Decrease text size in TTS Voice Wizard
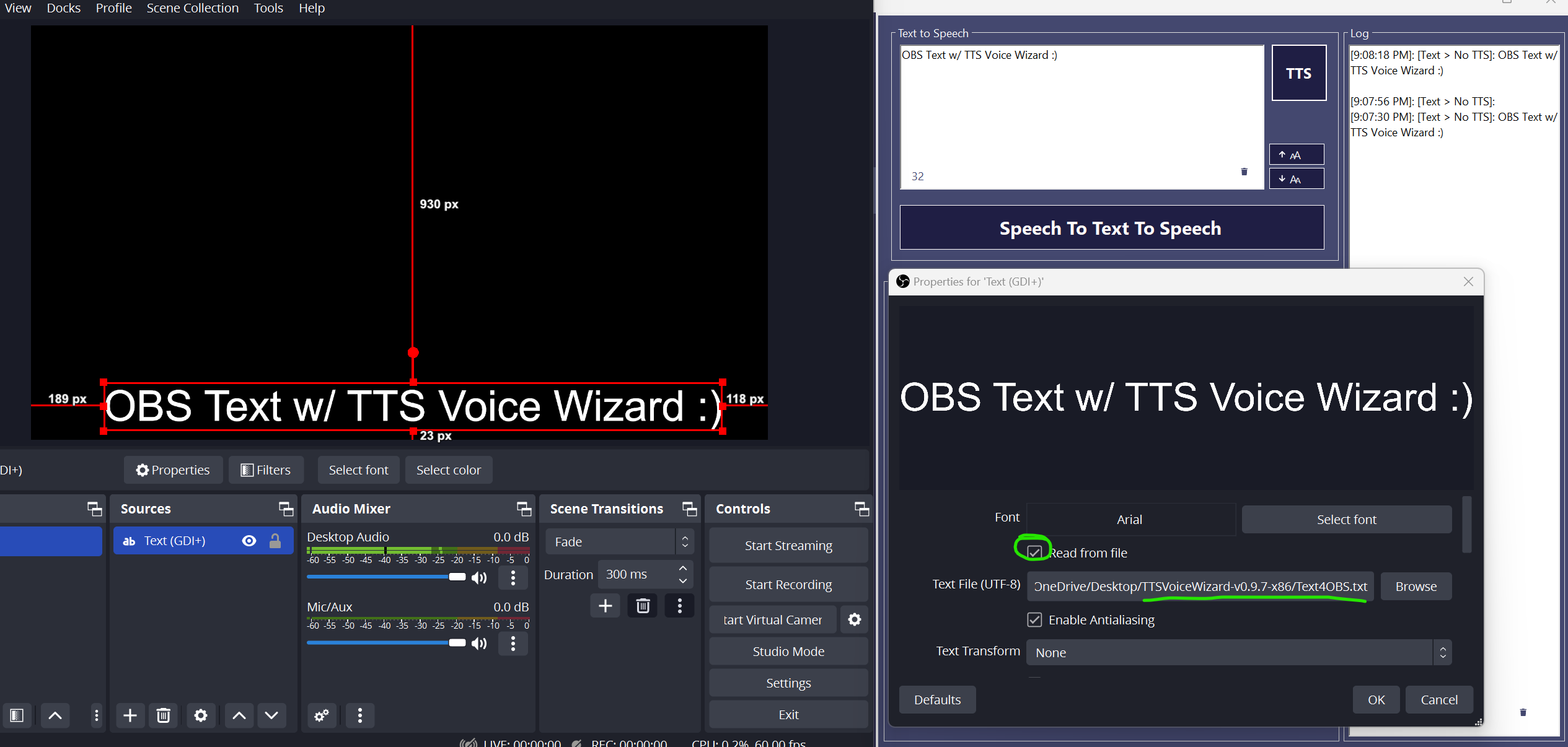The image size is (1568, 747). 1297,179
